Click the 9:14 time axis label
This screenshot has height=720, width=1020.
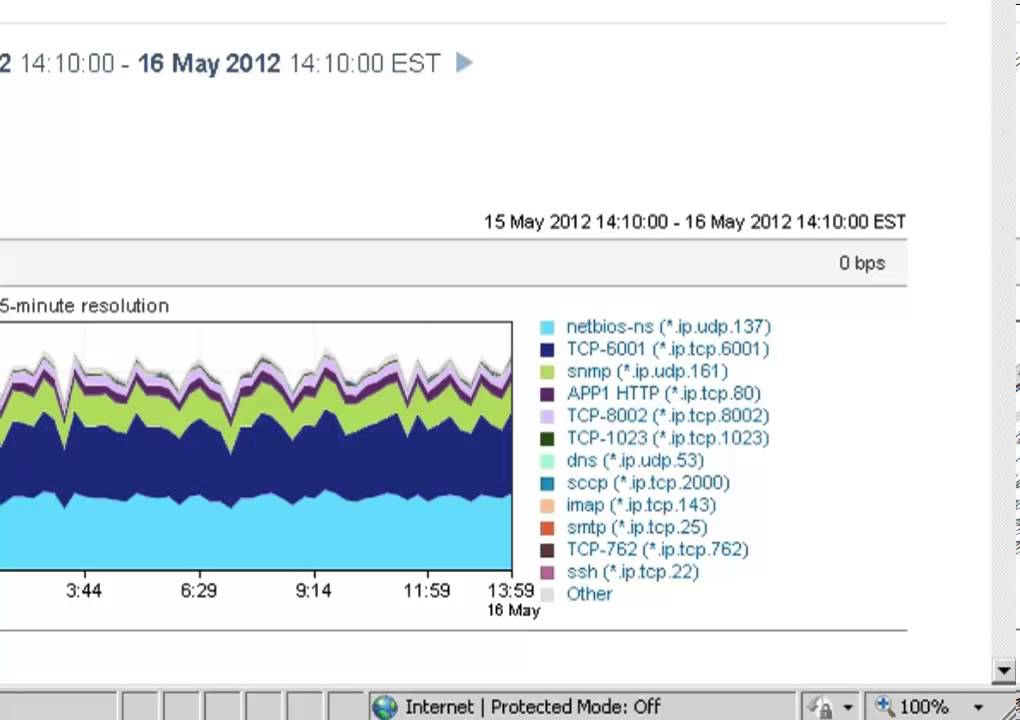314,591
